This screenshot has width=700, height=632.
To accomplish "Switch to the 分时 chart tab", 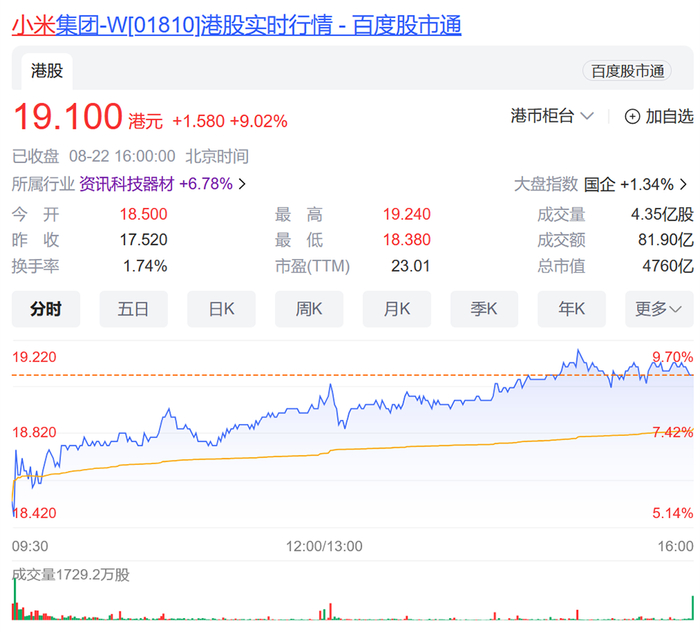I will click(x=46, y=309).
